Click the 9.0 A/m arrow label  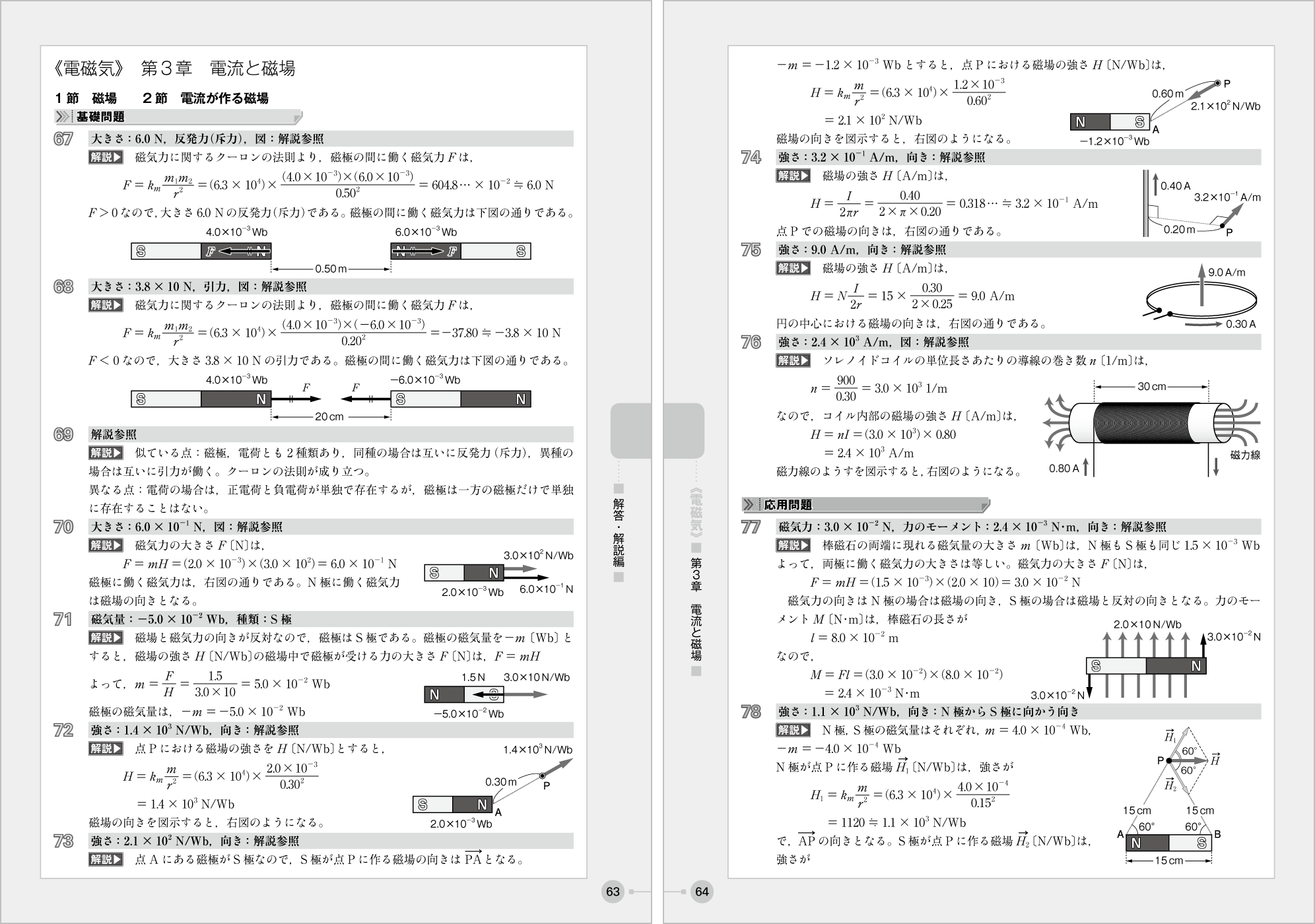(x=1227, y=272)
